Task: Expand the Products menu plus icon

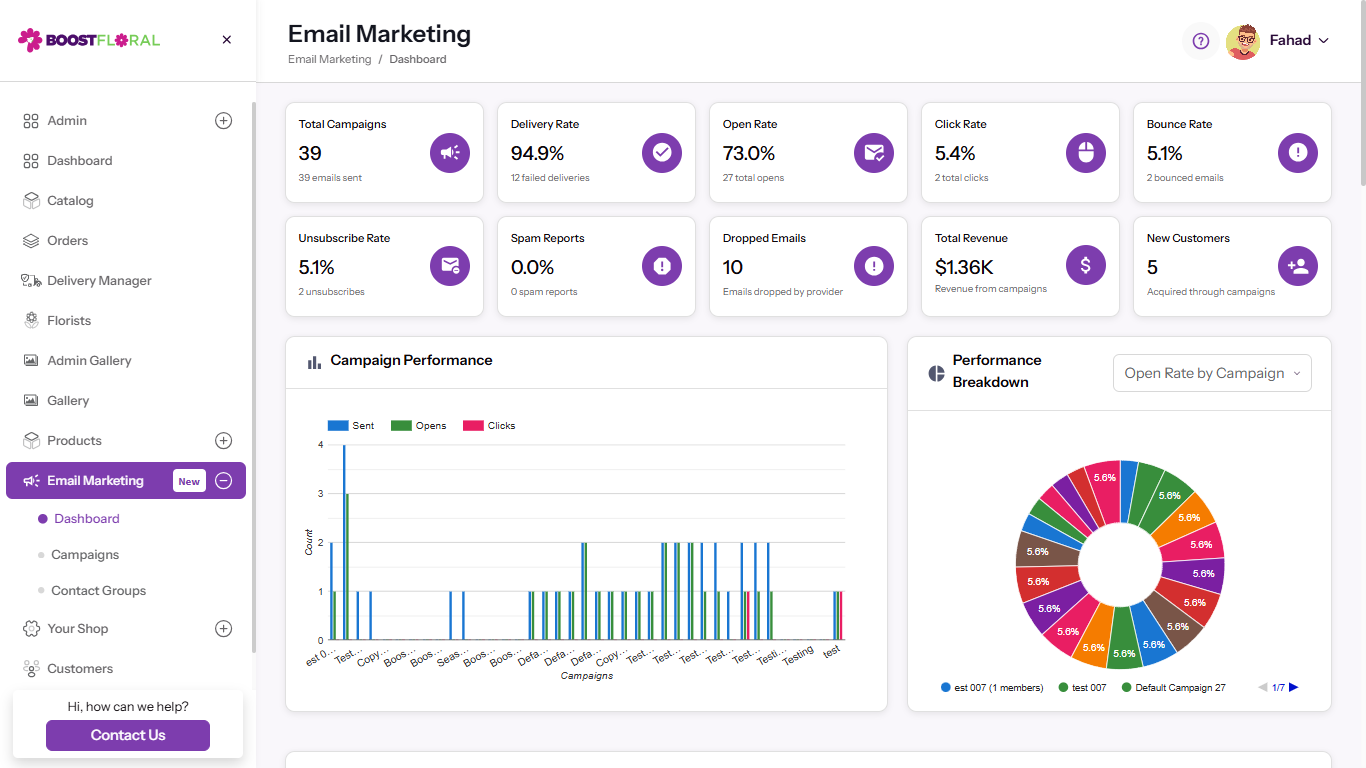Action: click(x=224, y=441)
